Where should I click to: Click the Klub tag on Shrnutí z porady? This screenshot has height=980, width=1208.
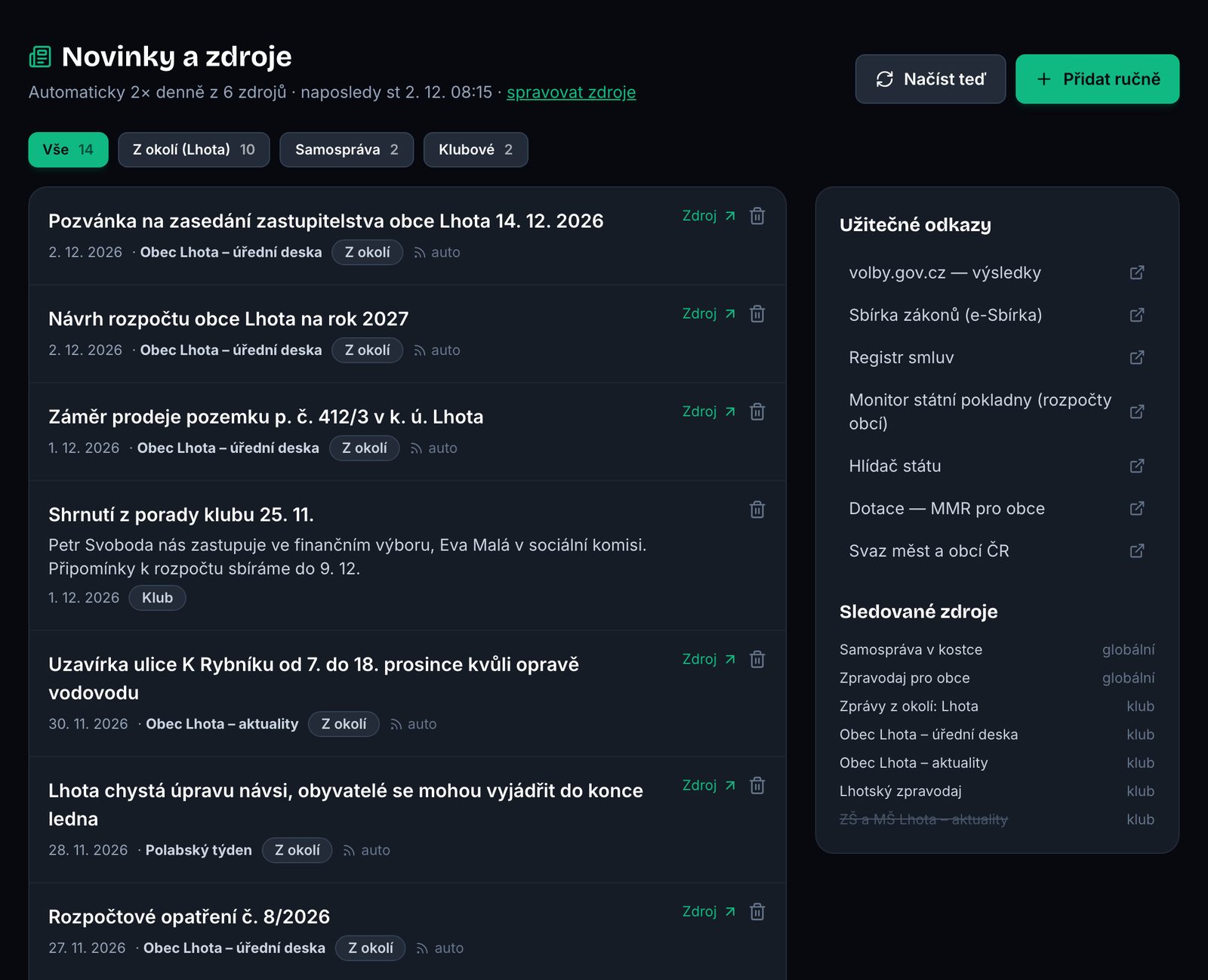click(158, 598)
